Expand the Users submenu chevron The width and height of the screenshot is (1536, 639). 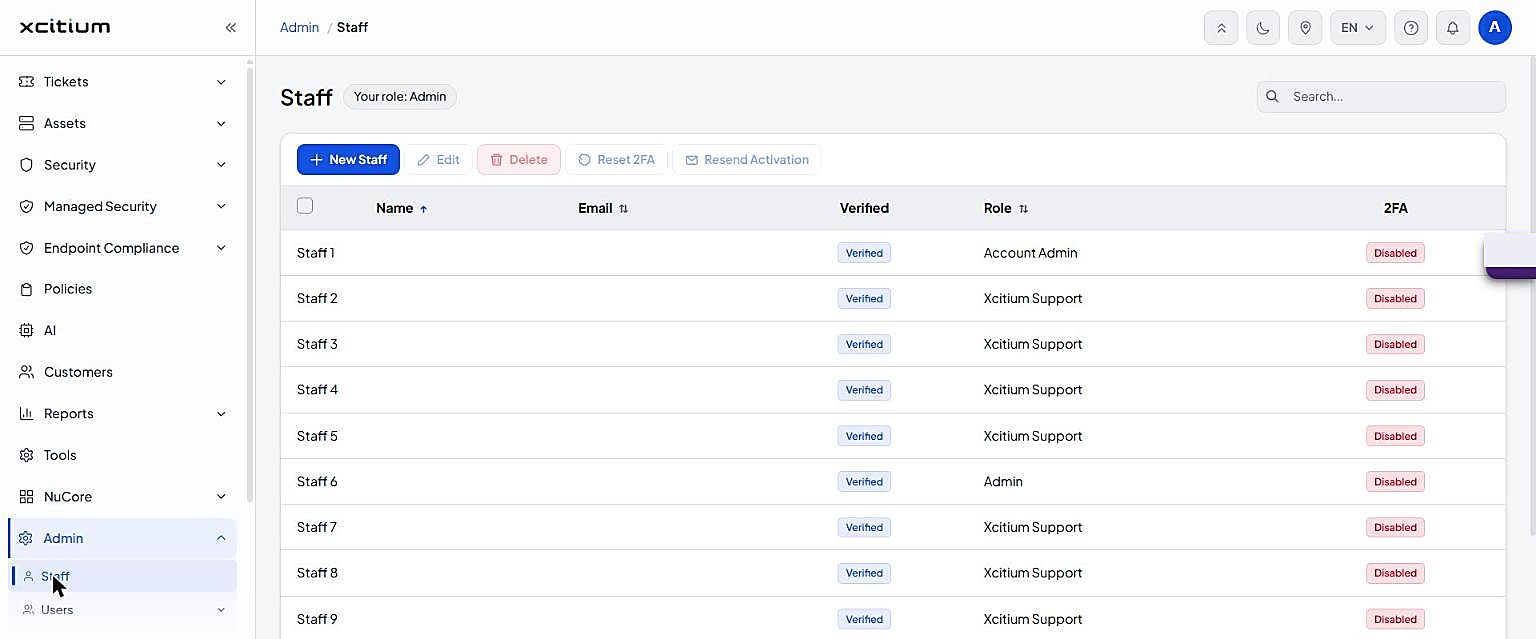(x=221, y=609)
